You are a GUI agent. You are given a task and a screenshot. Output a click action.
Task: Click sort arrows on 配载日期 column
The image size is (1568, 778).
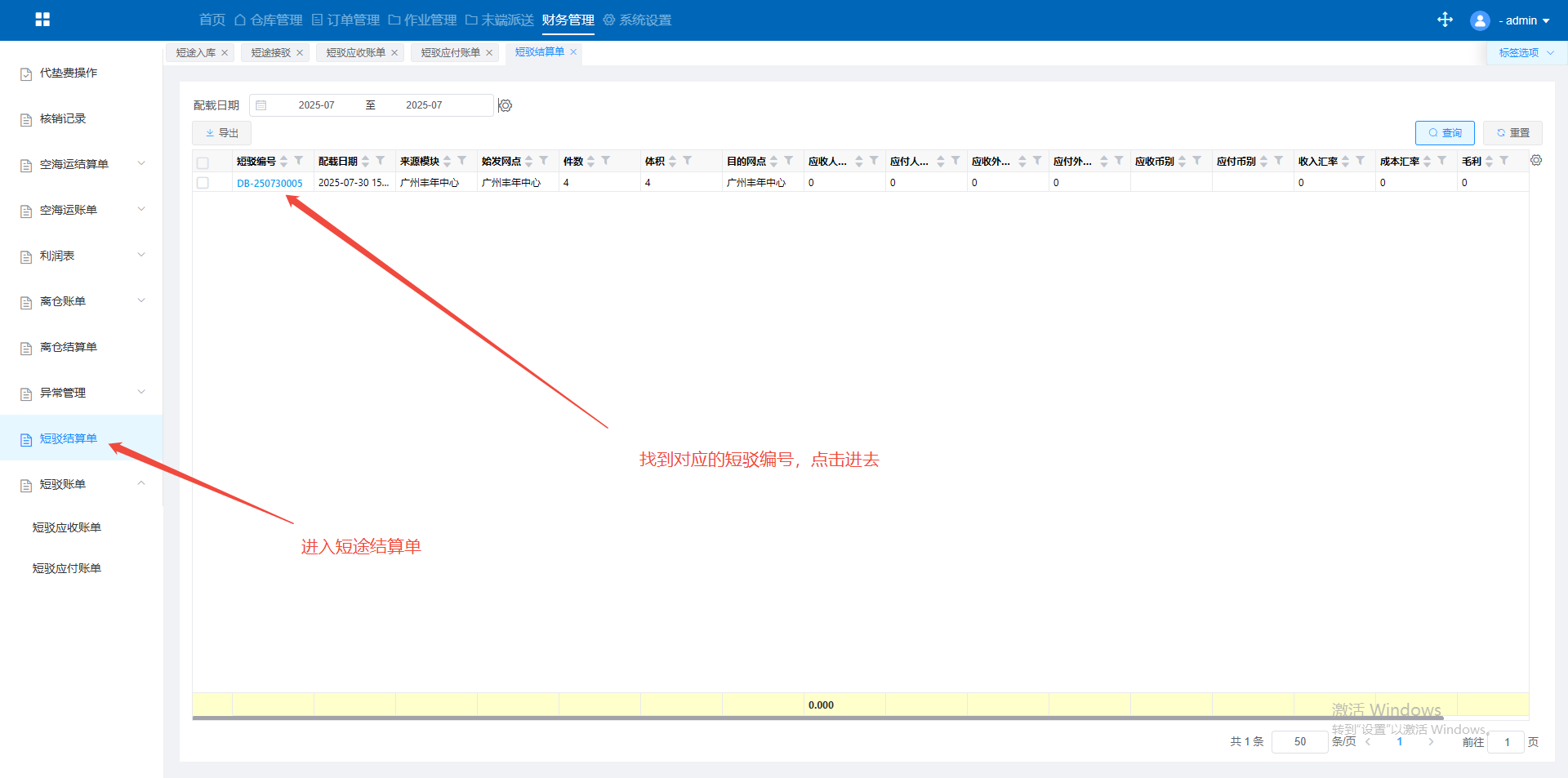pyautogui.click(x=366, y=162)
